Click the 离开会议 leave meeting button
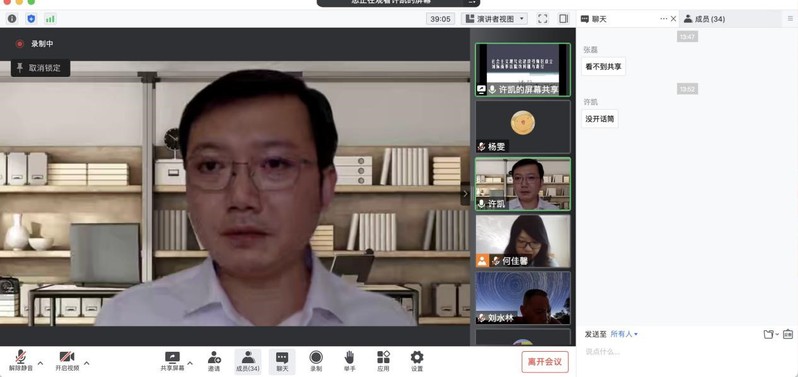798x377 pixels. pyautogui.click(x=545, y=362)
